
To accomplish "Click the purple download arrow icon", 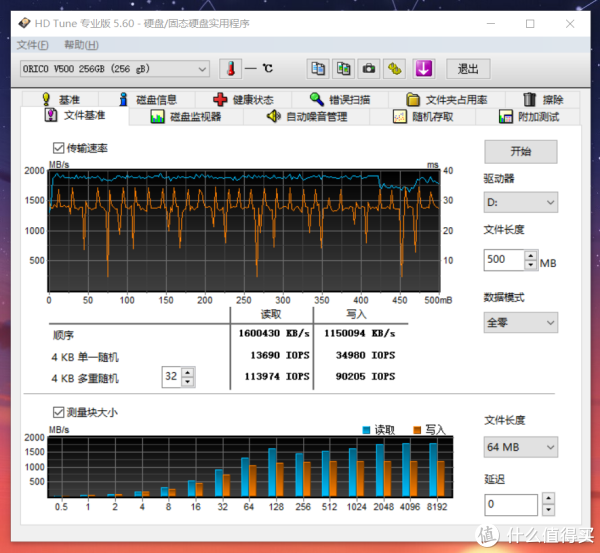I will pyautogui.click(x=424, y=69).
